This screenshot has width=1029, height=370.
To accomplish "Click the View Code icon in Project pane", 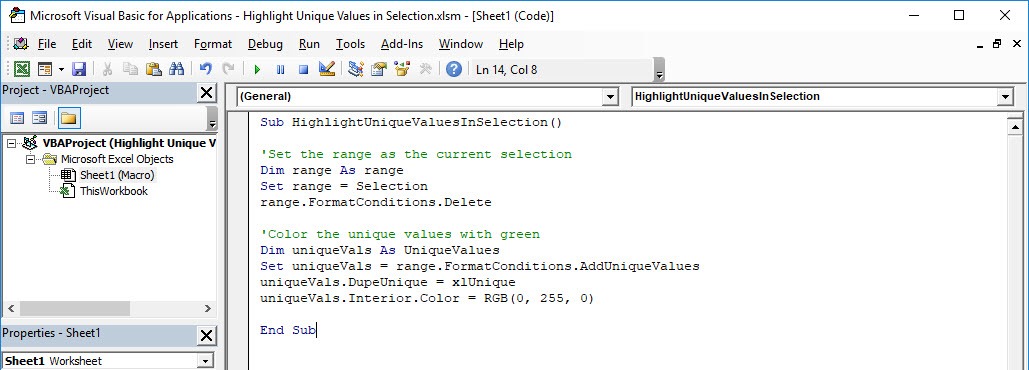I will [x=17, y=119].
